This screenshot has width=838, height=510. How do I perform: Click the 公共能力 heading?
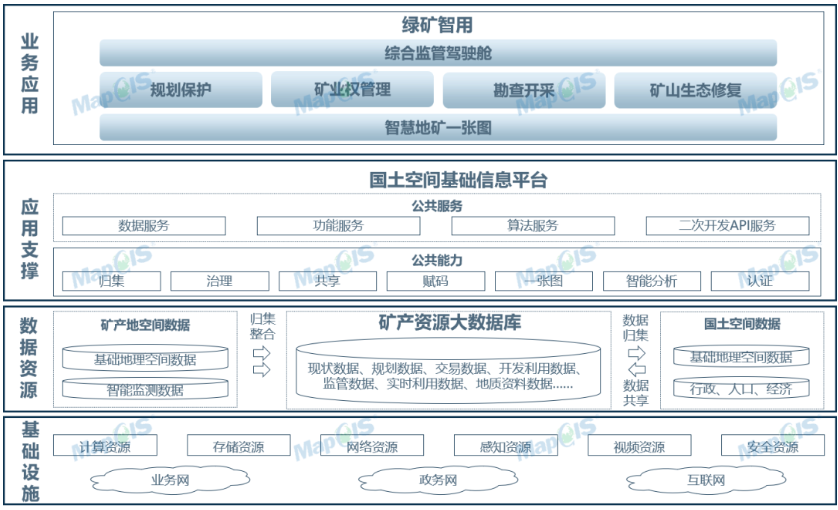[x=437, y=260]
